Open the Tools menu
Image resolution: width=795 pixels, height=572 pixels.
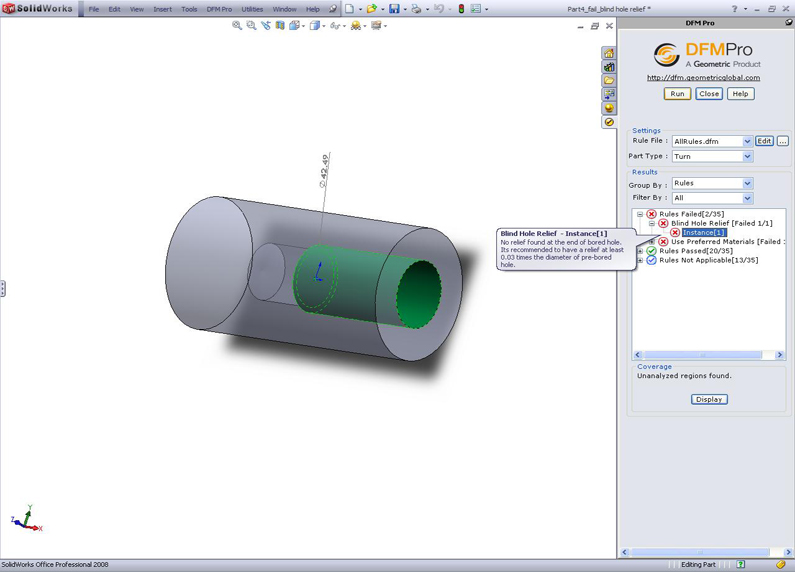point(189,9)
